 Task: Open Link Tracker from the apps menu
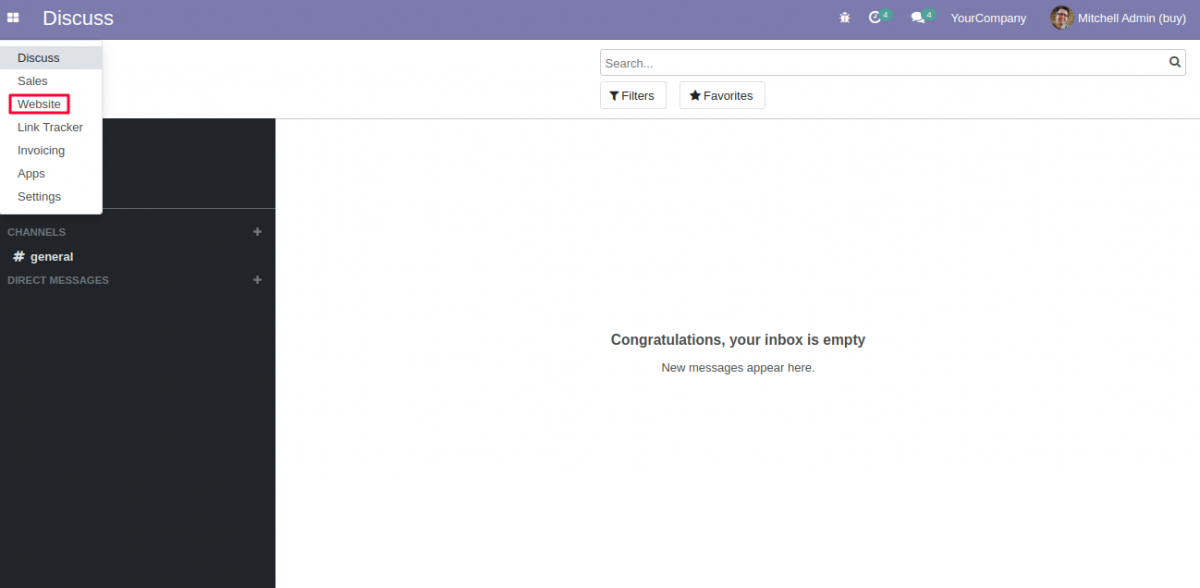(x=50, y=127)
